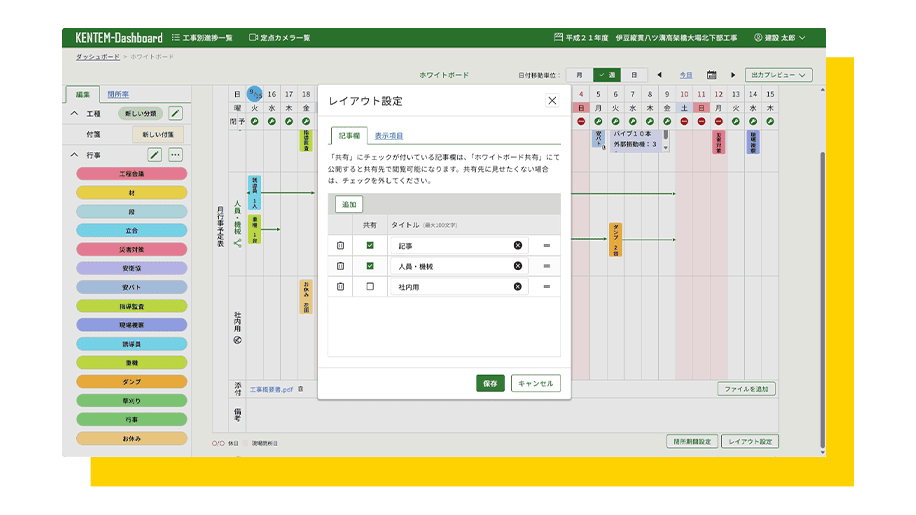The width and height of the screenshot is (916, 515).
Task: Open the 建設 太郎 user menu
Action: (780, 37)
